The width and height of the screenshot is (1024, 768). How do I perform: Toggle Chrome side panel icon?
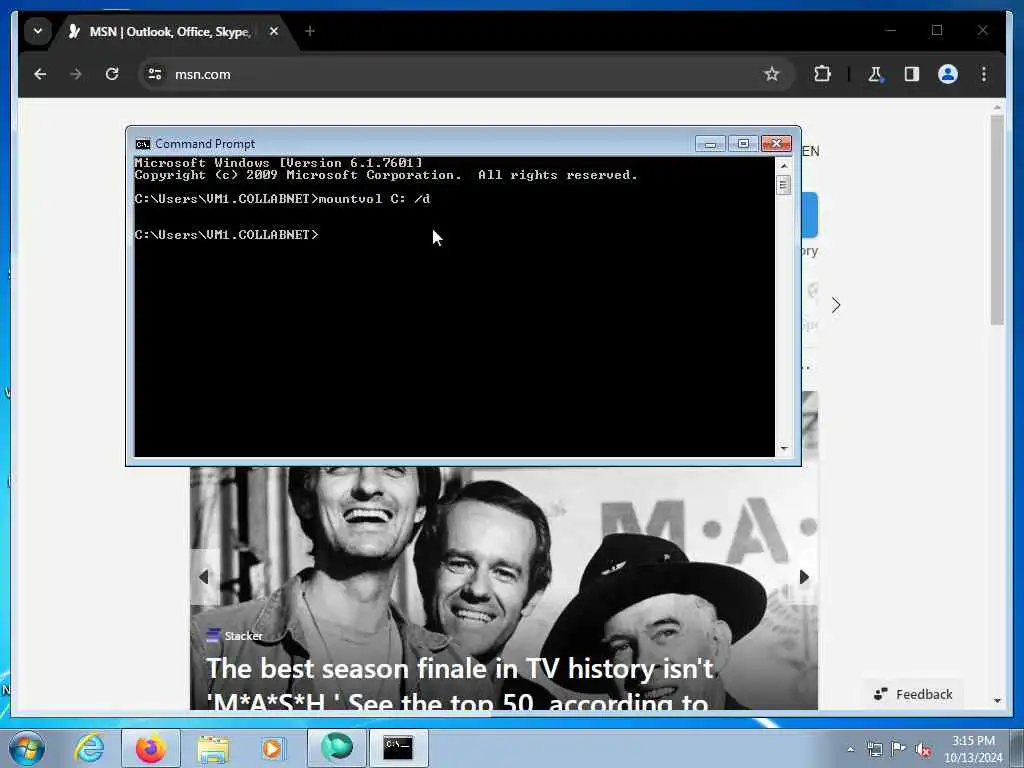tap(912, 74)
